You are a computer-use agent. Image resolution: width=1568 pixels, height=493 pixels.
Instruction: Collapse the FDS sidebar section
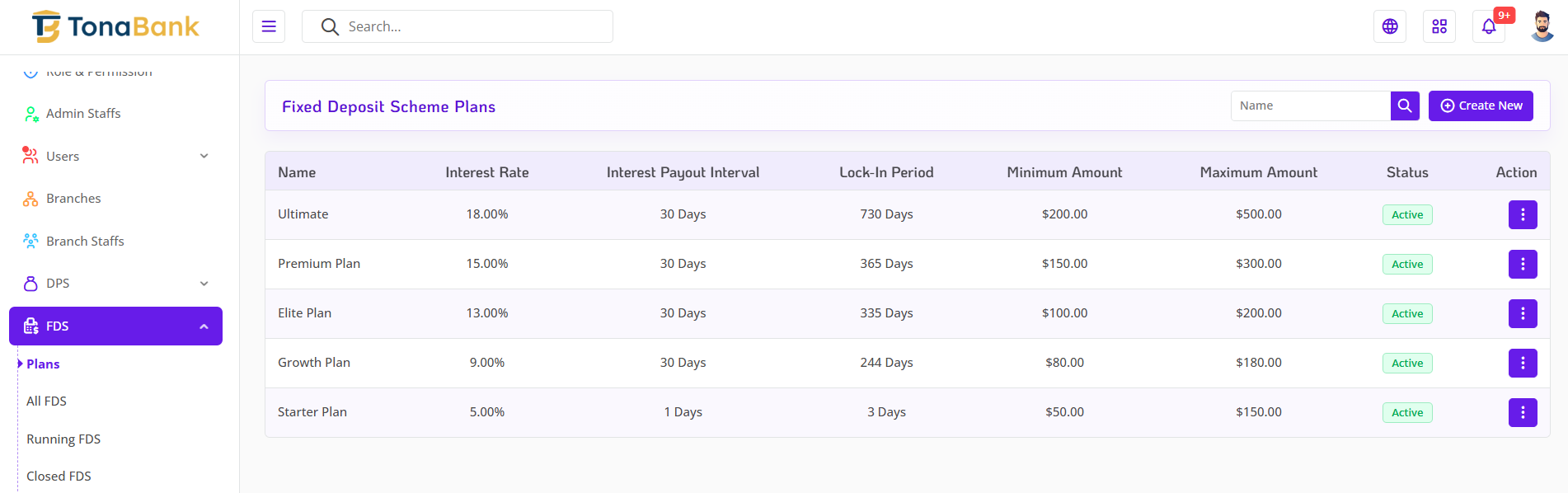[115, 326]
